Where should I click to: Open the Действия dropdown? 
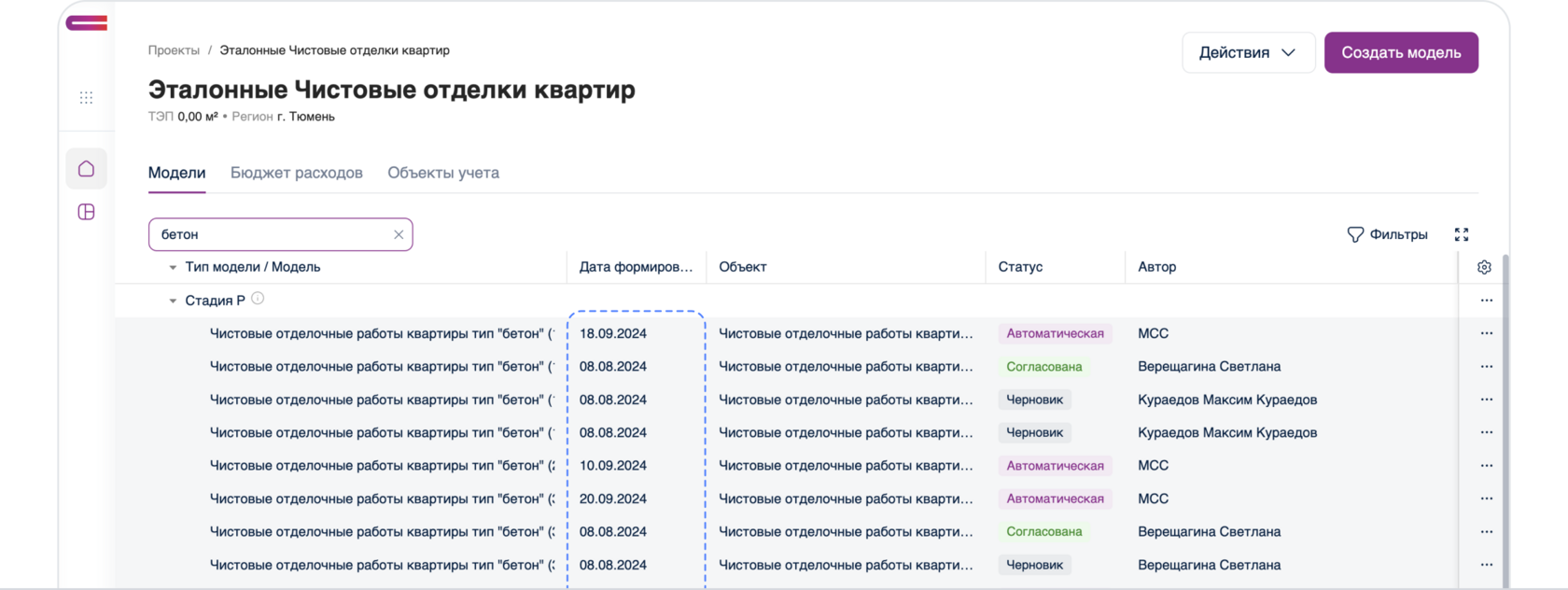pos(1248,52)
